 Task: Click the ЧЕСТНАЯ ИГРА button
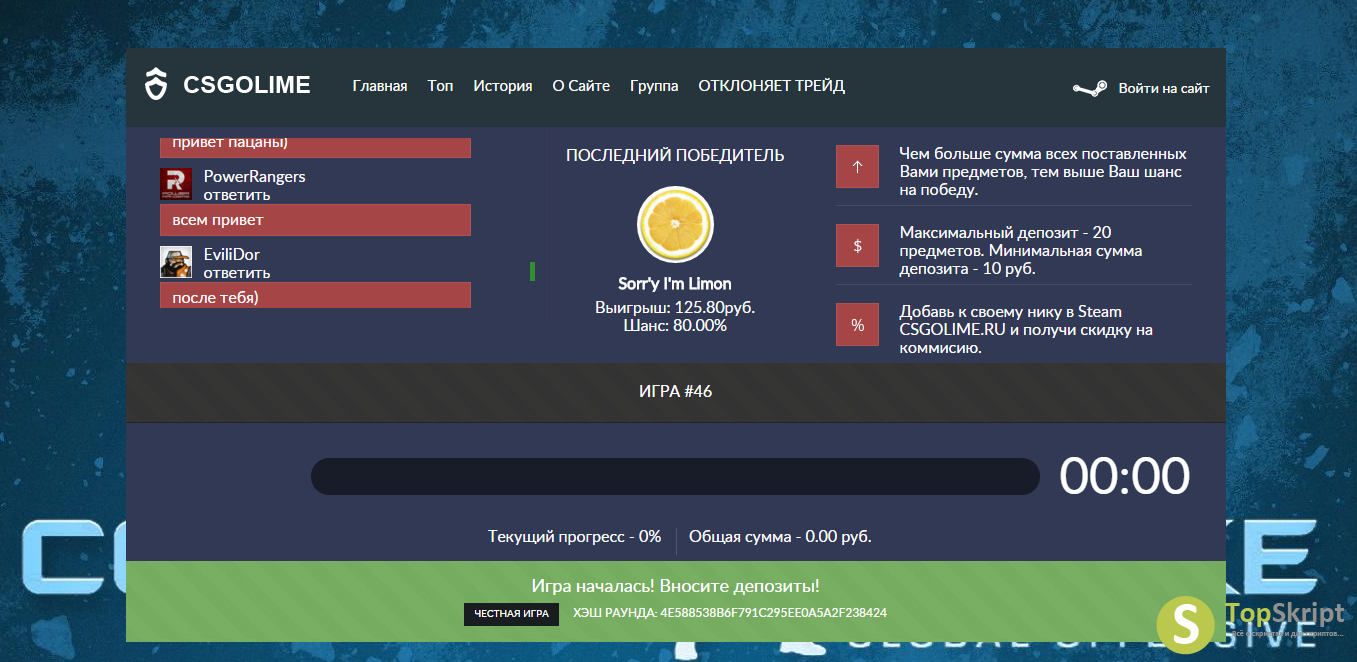tap(511, 613)
